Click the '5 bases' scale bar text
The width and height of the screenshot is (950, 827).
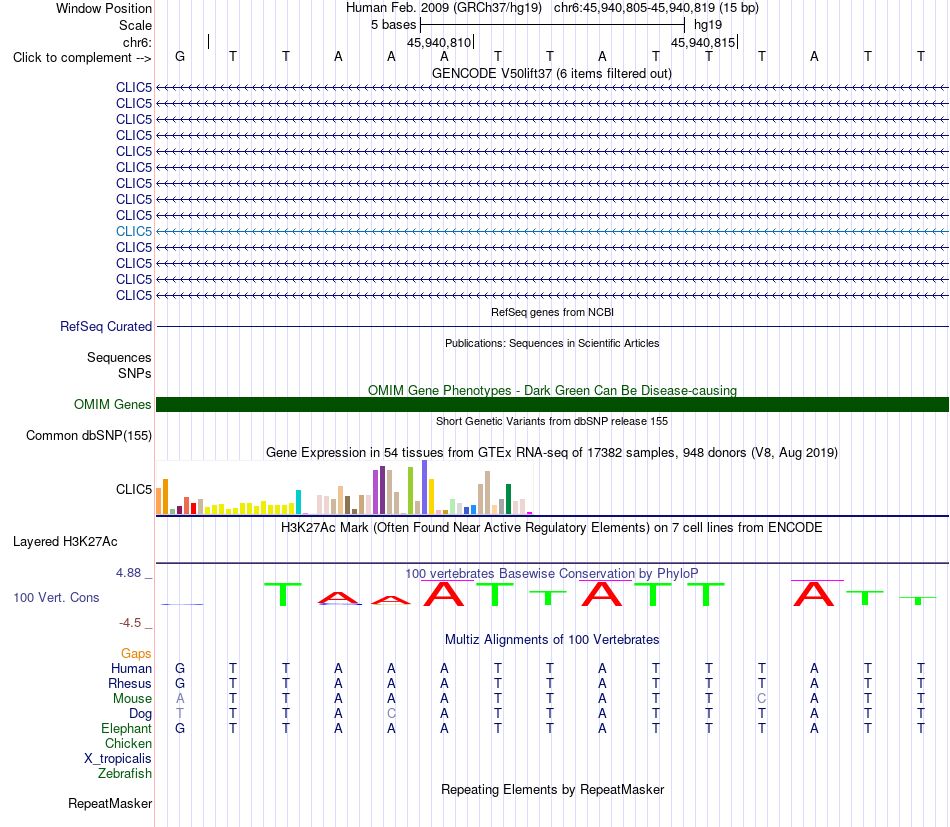(x=394, y=25)
